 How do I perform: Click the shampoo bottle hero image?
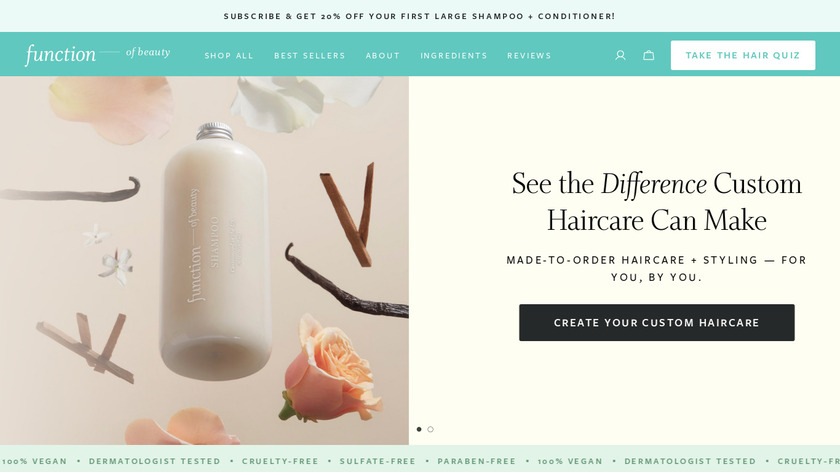pyautogui.click(x=215, y=252)
